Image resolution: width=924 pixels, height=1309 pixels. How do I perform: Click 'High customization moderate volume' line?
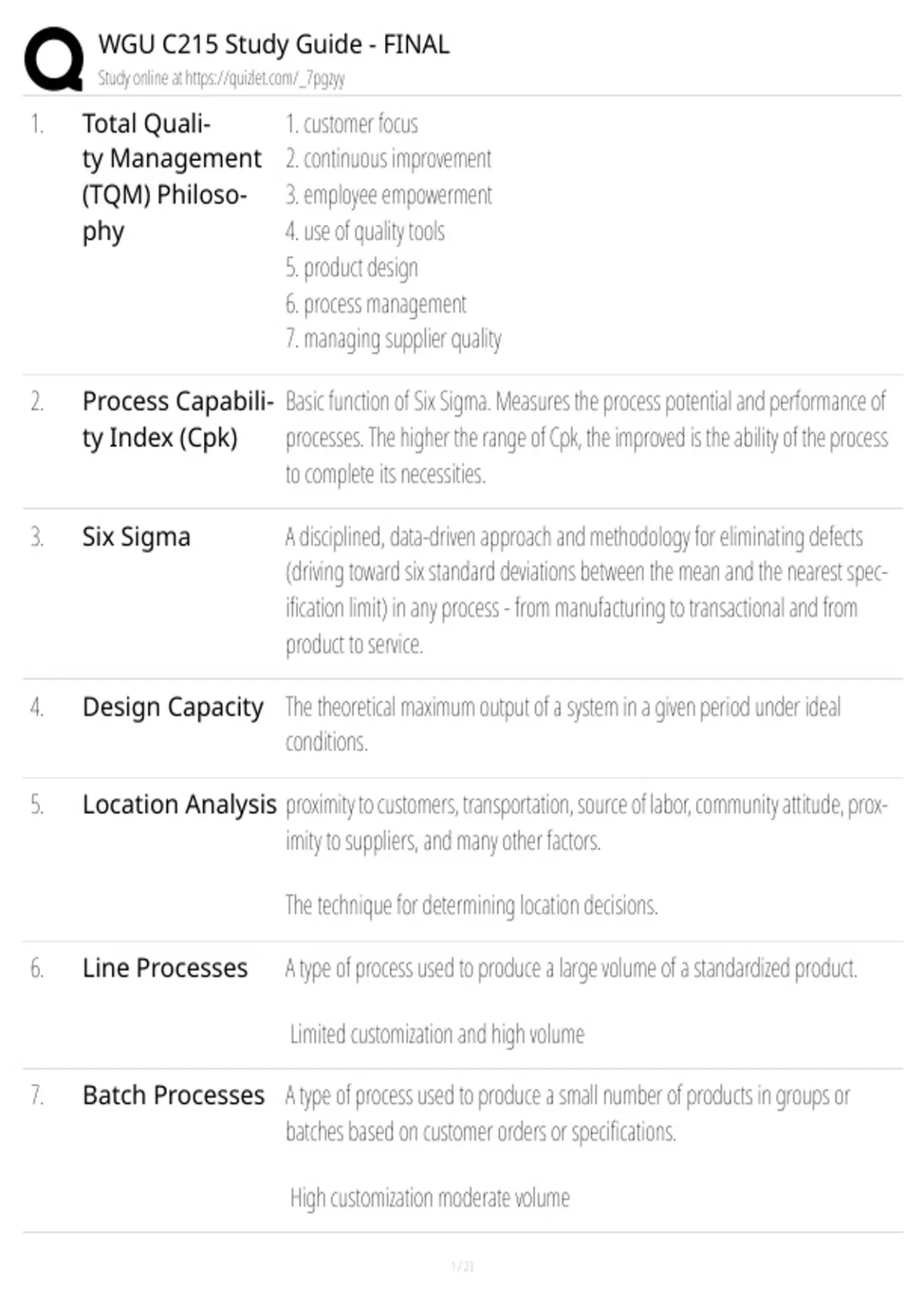pos(430,1198)
